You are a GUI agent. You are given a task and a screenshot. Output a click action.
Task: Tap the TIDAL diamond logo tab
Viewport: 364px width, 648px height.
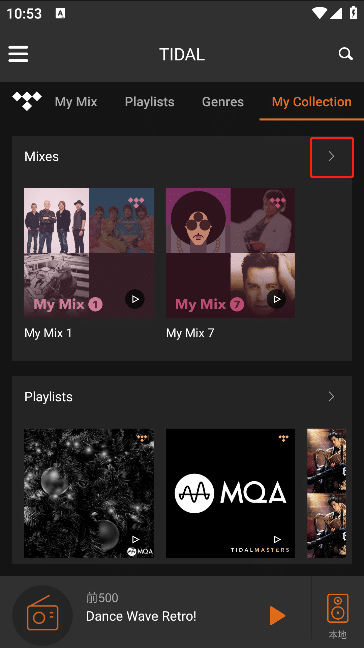[x=27, y=101]
